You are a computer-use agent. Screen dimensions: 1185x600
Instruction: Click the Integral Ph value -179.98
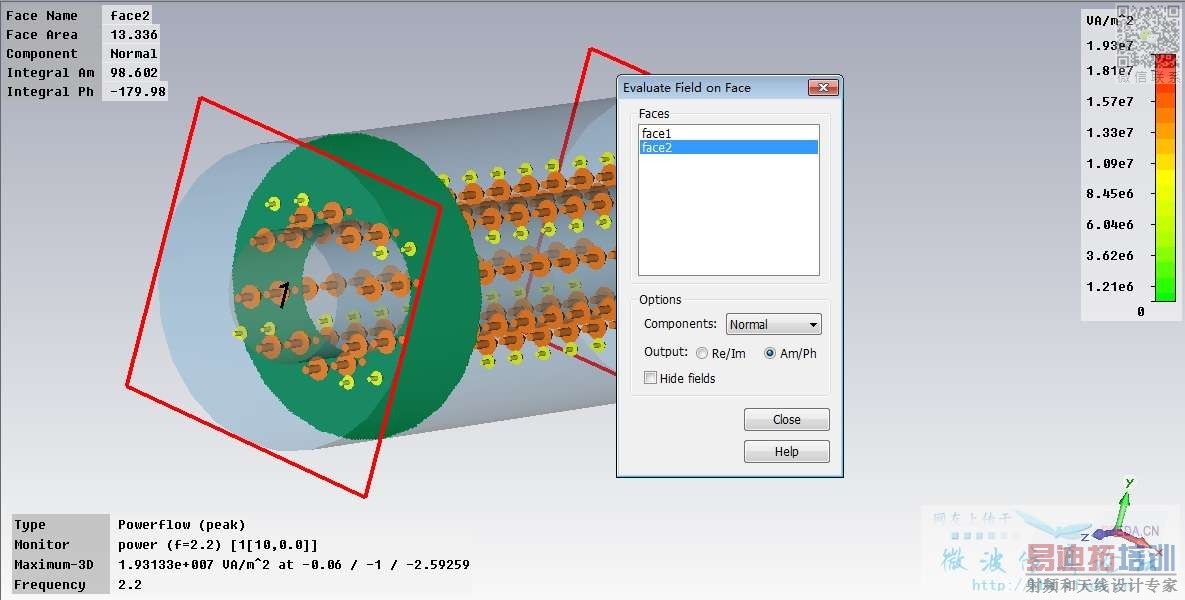pyautogui.click(x=138, y=91)
